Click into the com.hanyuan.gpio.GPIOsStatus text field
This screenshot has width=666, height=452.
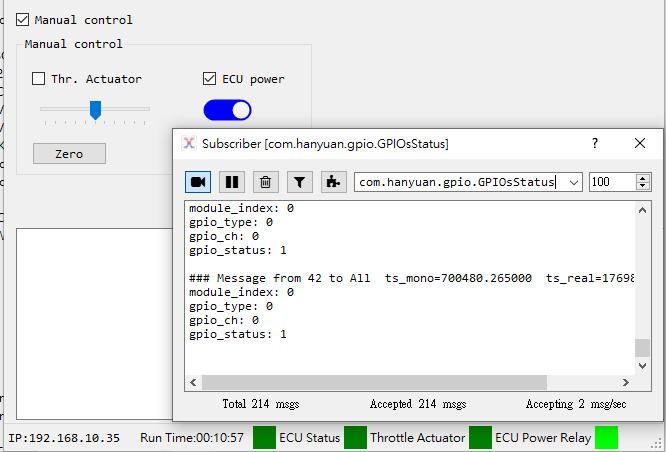pos(457,182)
